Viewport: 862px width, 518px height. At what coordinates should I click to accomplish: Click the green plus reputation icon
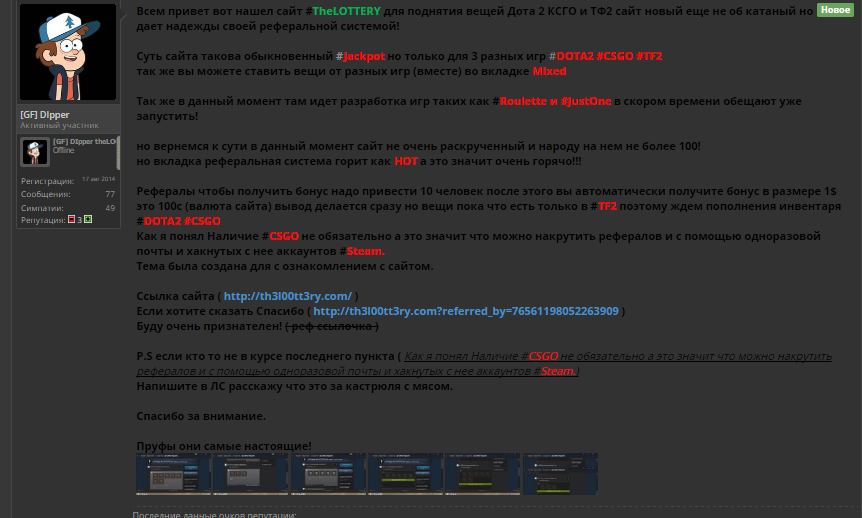click(88, 219)
